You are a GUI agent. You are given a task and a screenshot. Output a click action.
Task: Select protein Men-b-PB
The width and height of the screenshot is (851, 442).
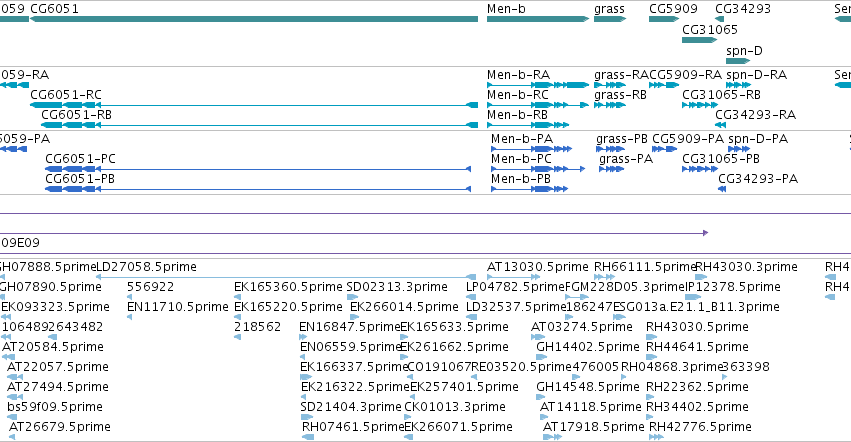(529, 189)
